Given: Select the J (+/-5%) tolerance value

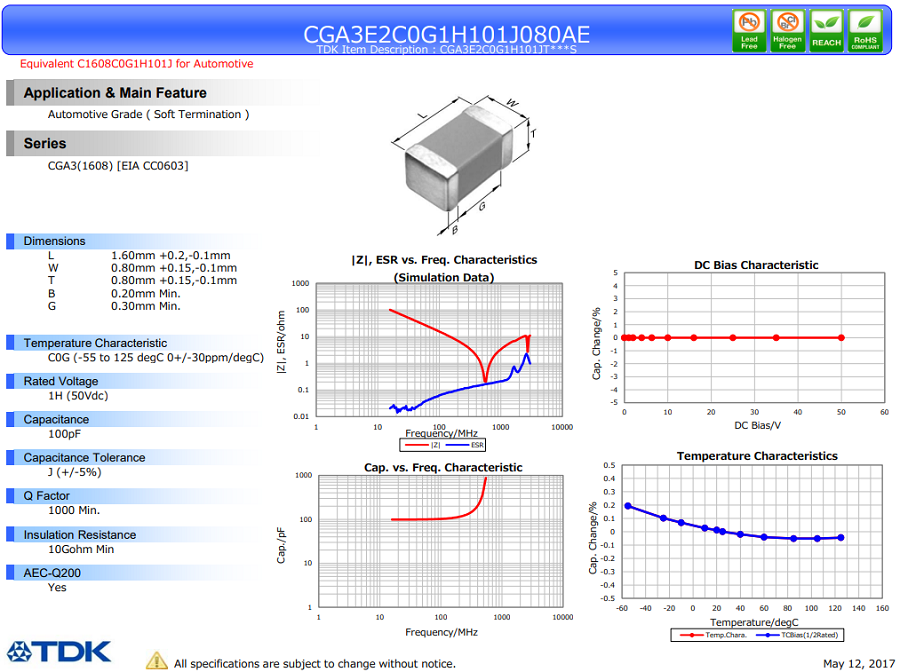Looking at the screenshot, I should click(x=75, y=472).
